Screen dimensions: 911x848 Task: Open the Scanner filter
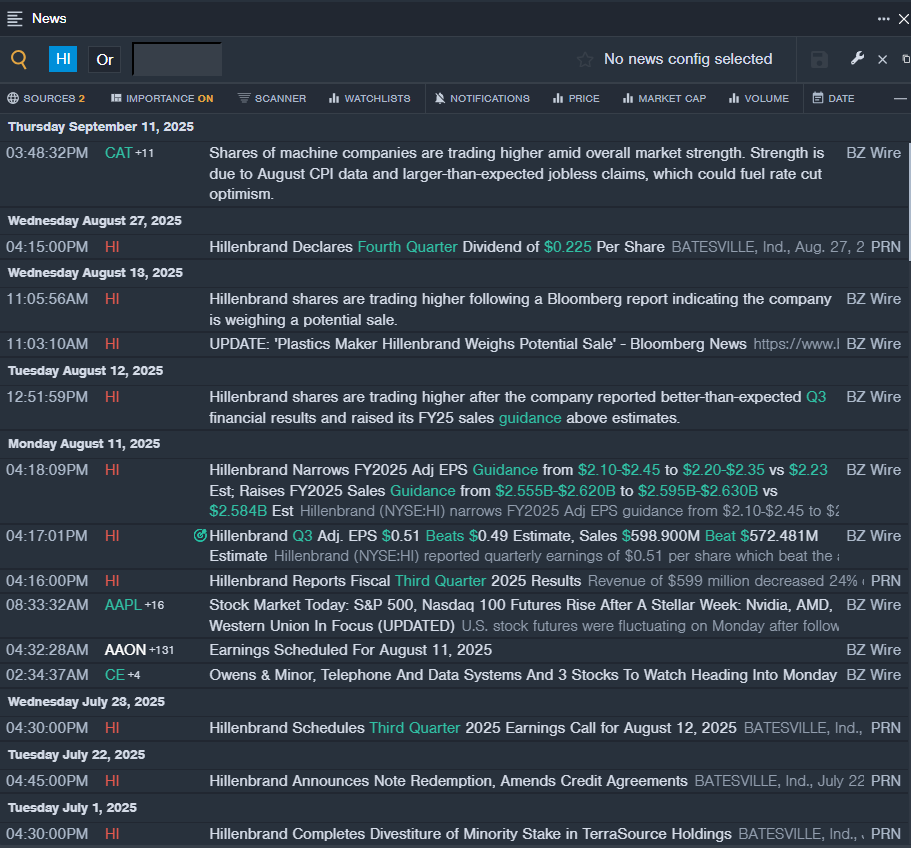272,98
